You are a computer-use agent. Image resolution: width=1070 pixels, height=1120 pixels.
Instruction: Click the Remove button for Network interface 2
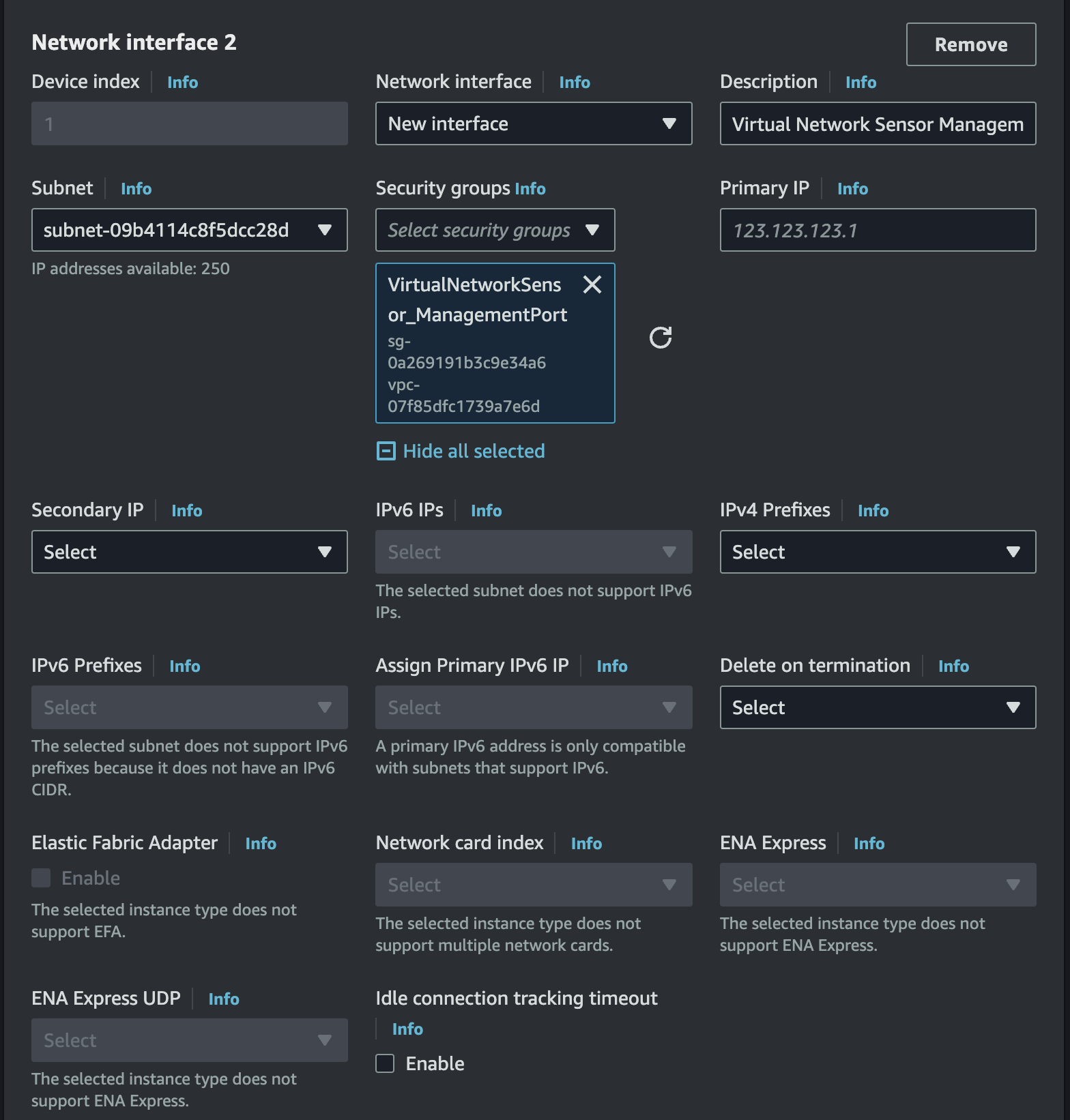pyautogui.click(x=971, y=44)
